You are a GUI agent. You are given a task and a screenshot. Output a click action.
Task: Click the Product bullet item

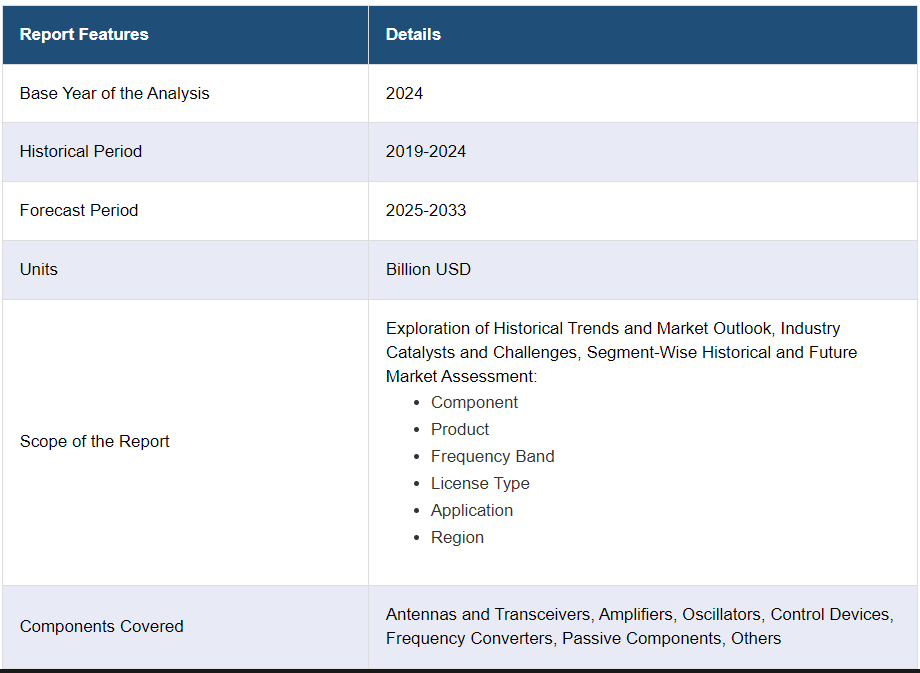[x=460, y=429]
